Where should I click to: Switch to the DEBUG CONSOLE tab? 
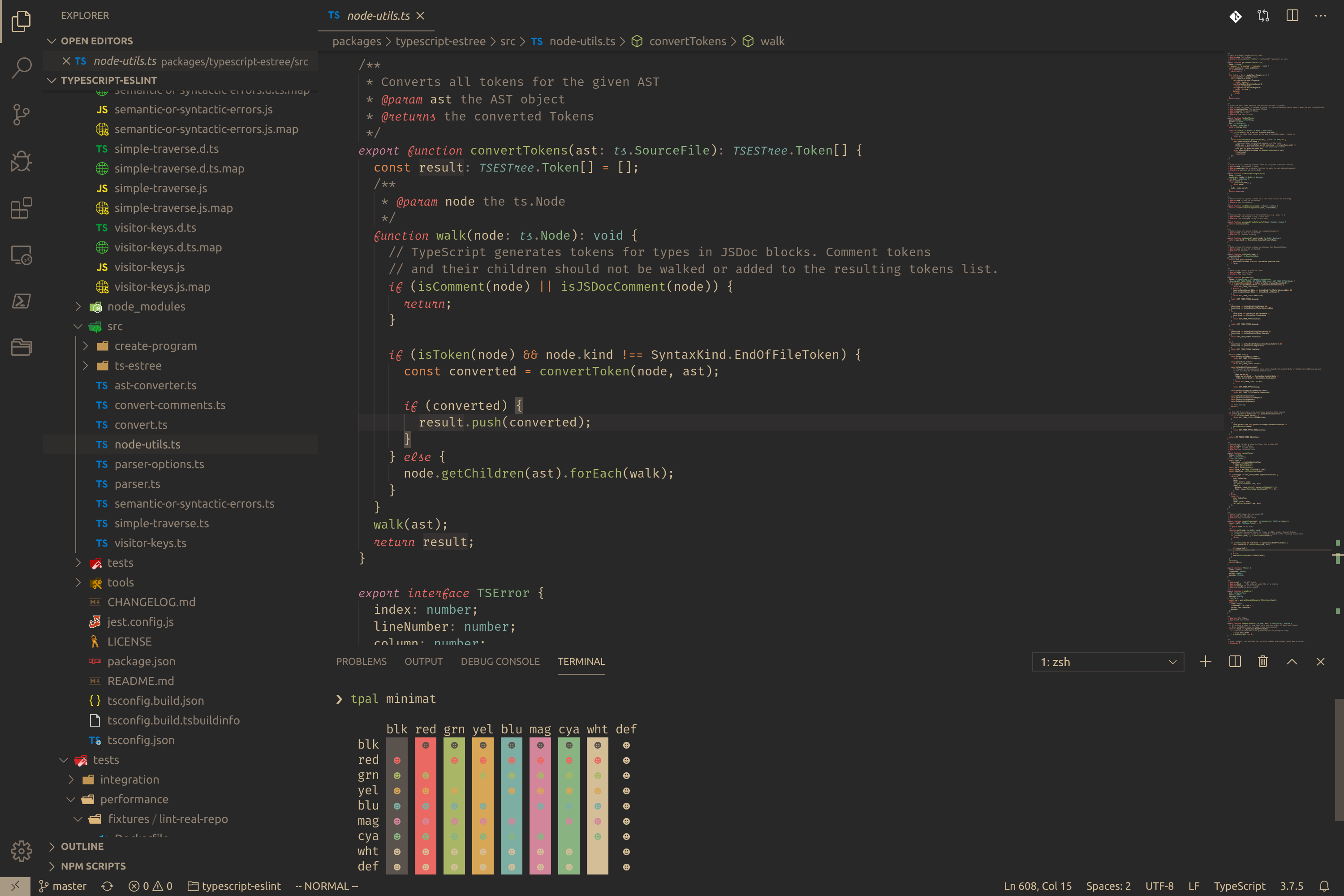tap(500, 661)
